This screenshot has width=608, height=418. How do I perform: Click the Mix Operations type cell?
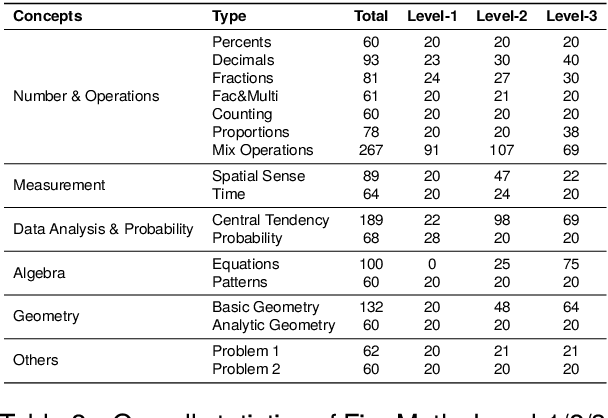click(x=263, y=150)
